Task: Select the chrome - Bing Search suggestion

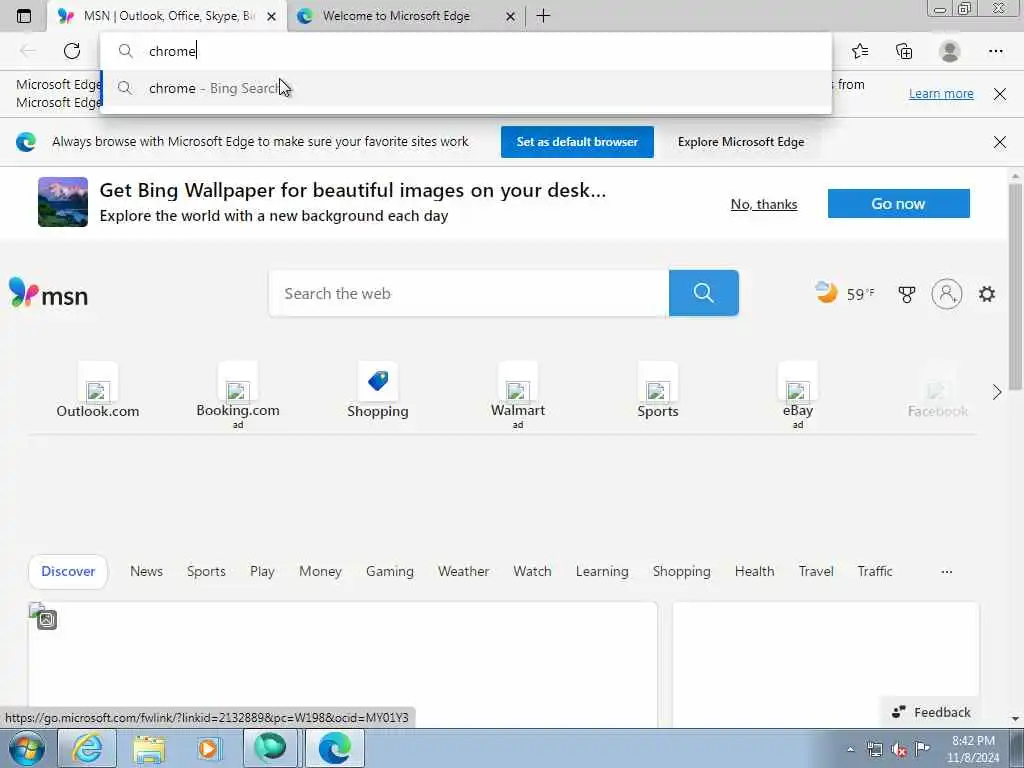Action: click(x=466, y=88)
